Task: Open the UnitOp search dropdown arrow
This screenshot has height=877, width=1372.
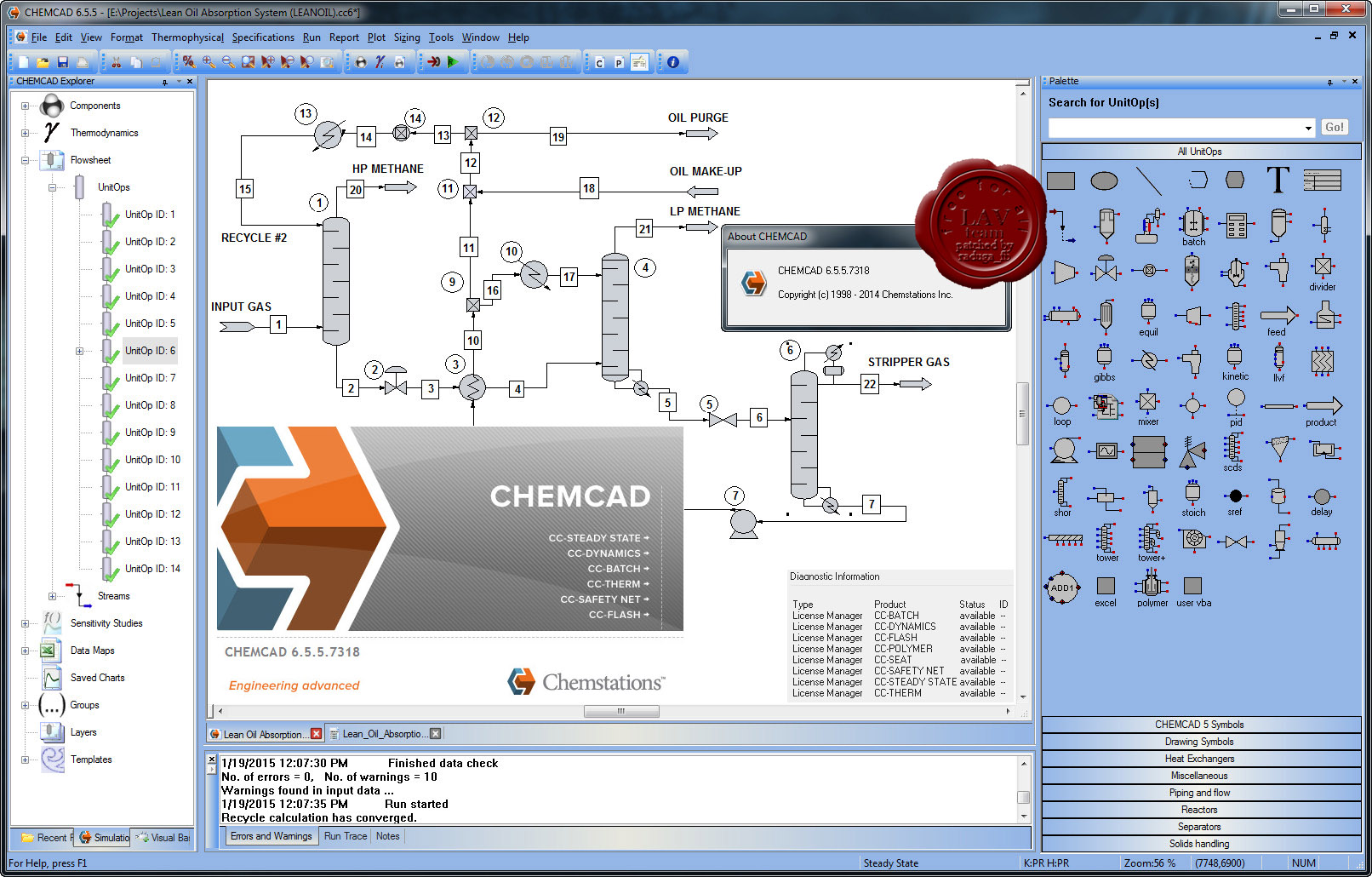Action: tap(1308, 128)
